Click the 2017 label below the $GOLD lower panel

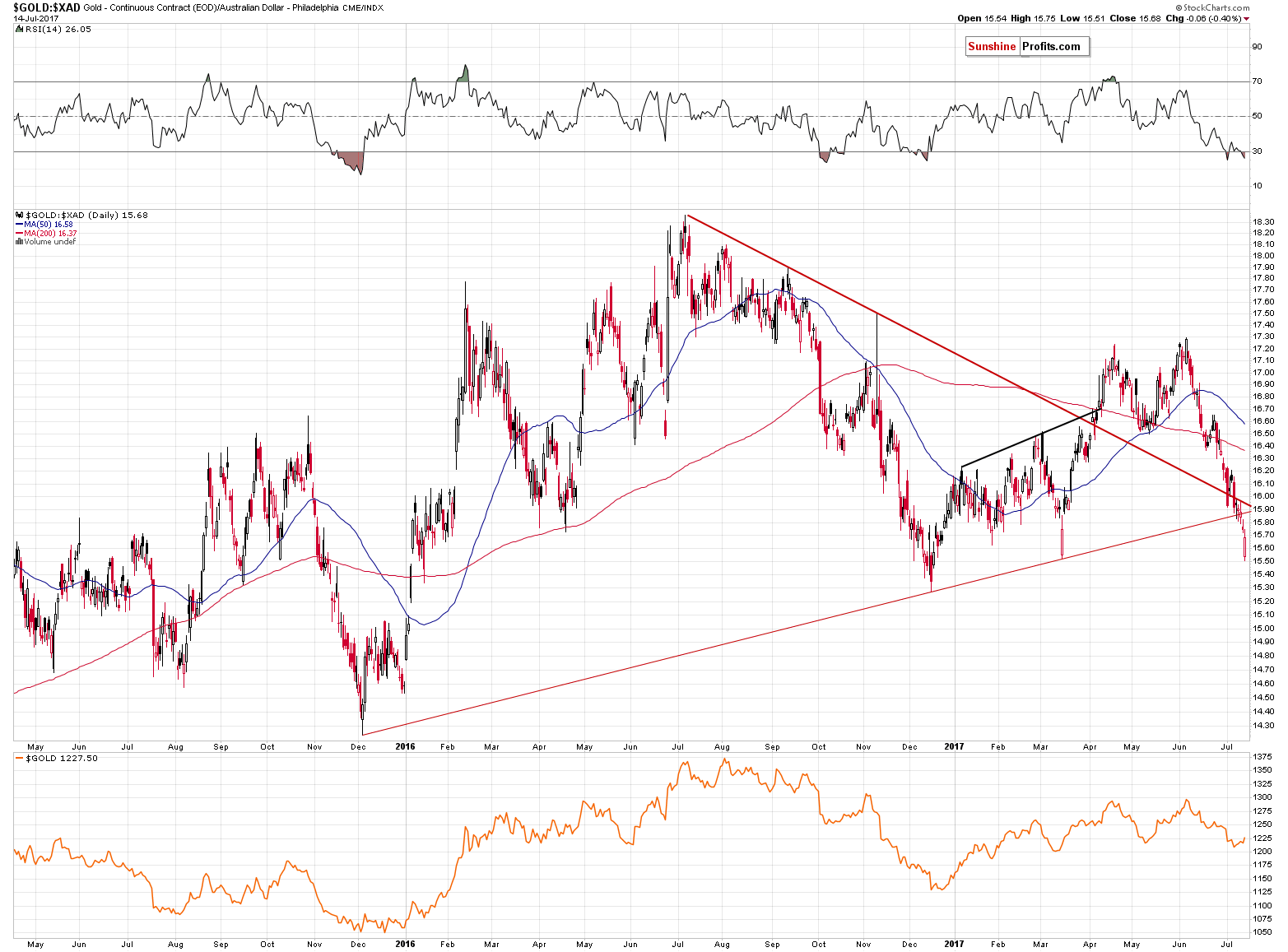954,944
